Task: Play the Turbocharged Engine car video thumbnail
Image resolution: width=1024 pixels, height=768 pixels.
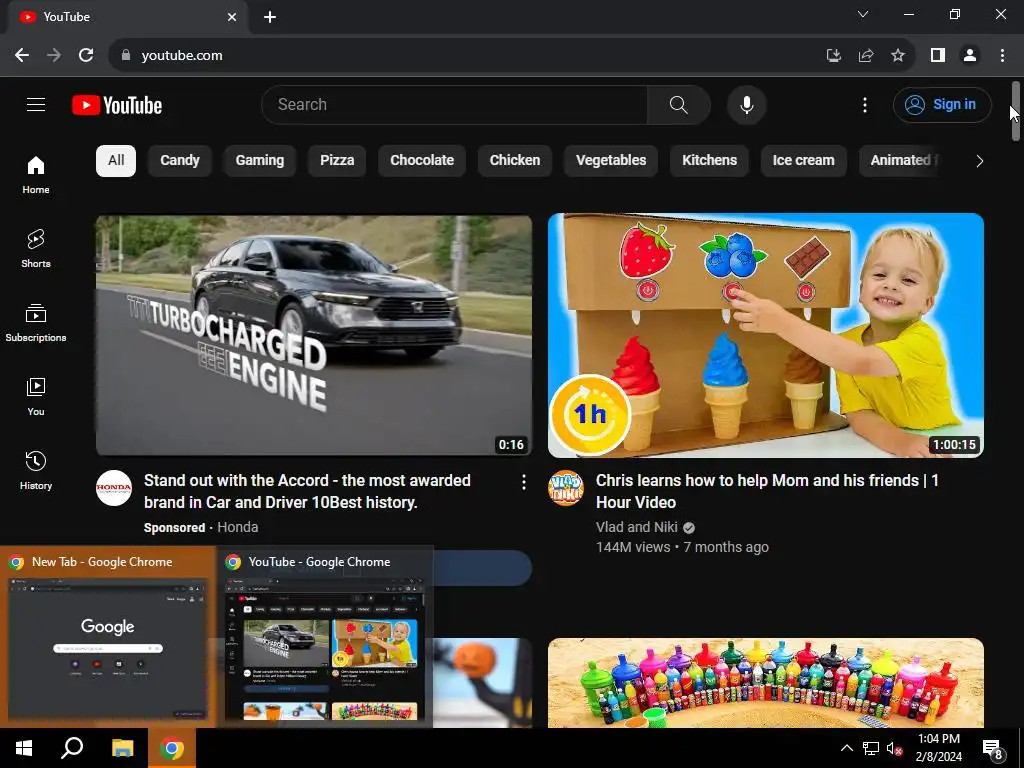Action: coord(313,335)
